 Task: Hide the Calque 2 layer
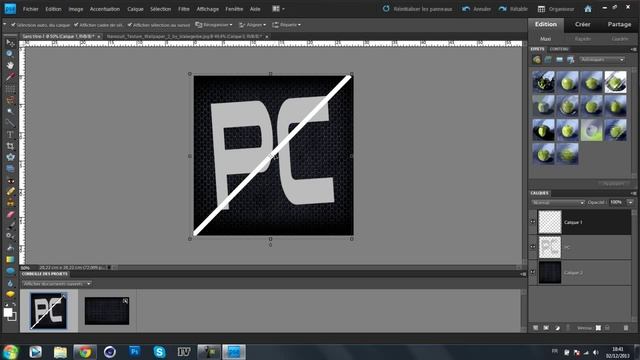point(533,272)
